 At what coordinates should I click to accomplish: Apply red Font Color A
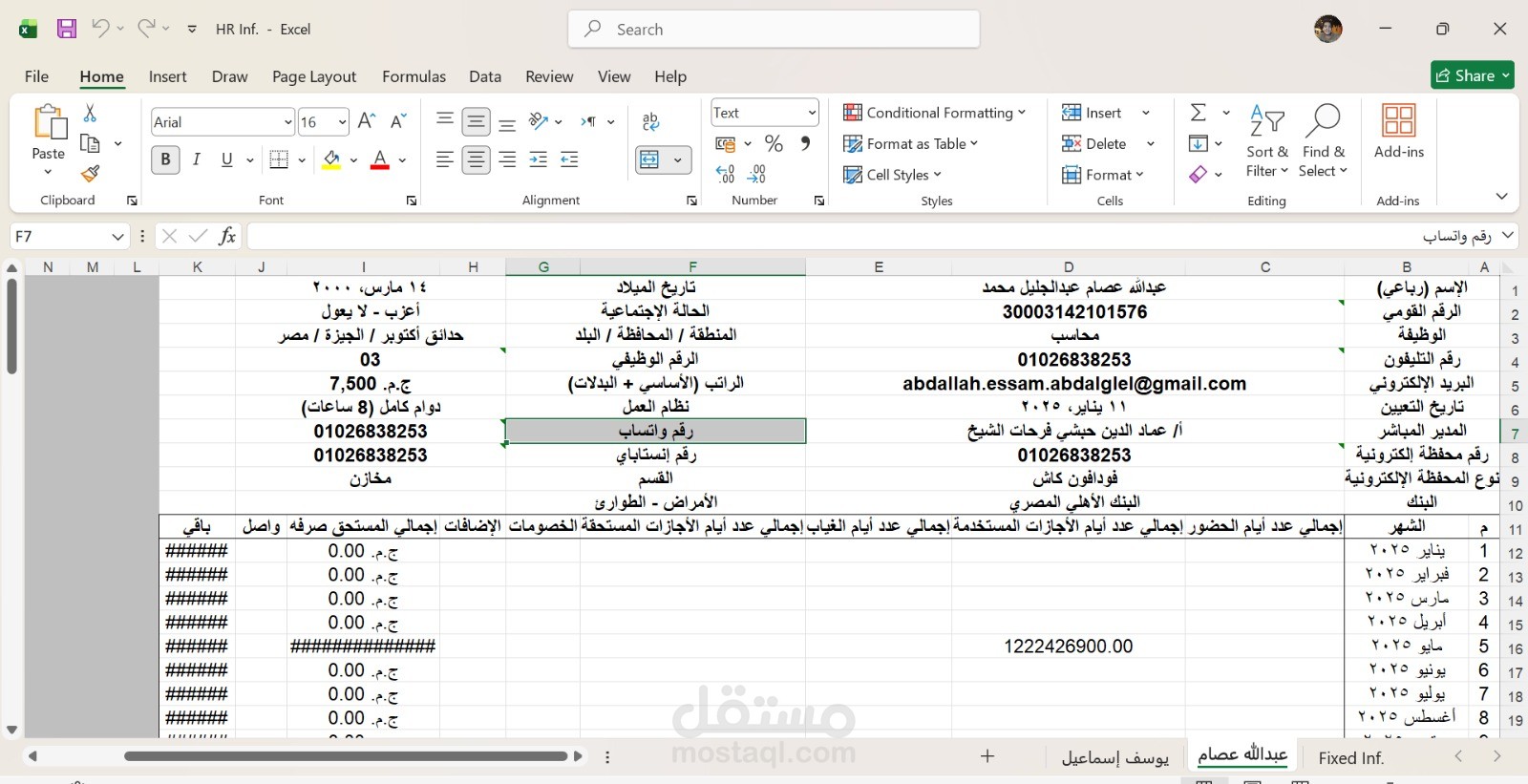coord(380,159)
